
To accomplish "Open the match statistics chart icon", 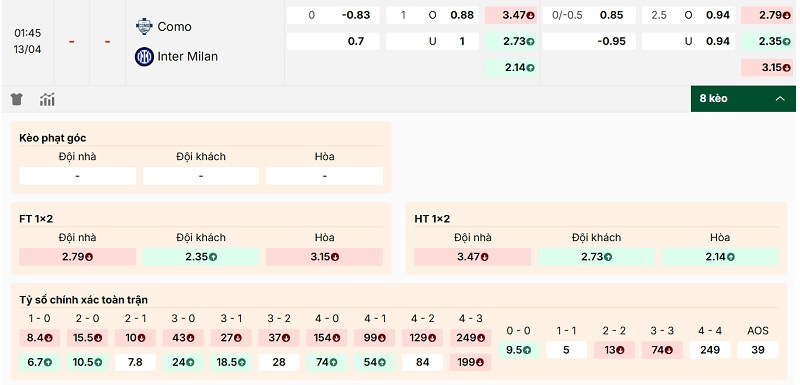I will coord(47,99).
